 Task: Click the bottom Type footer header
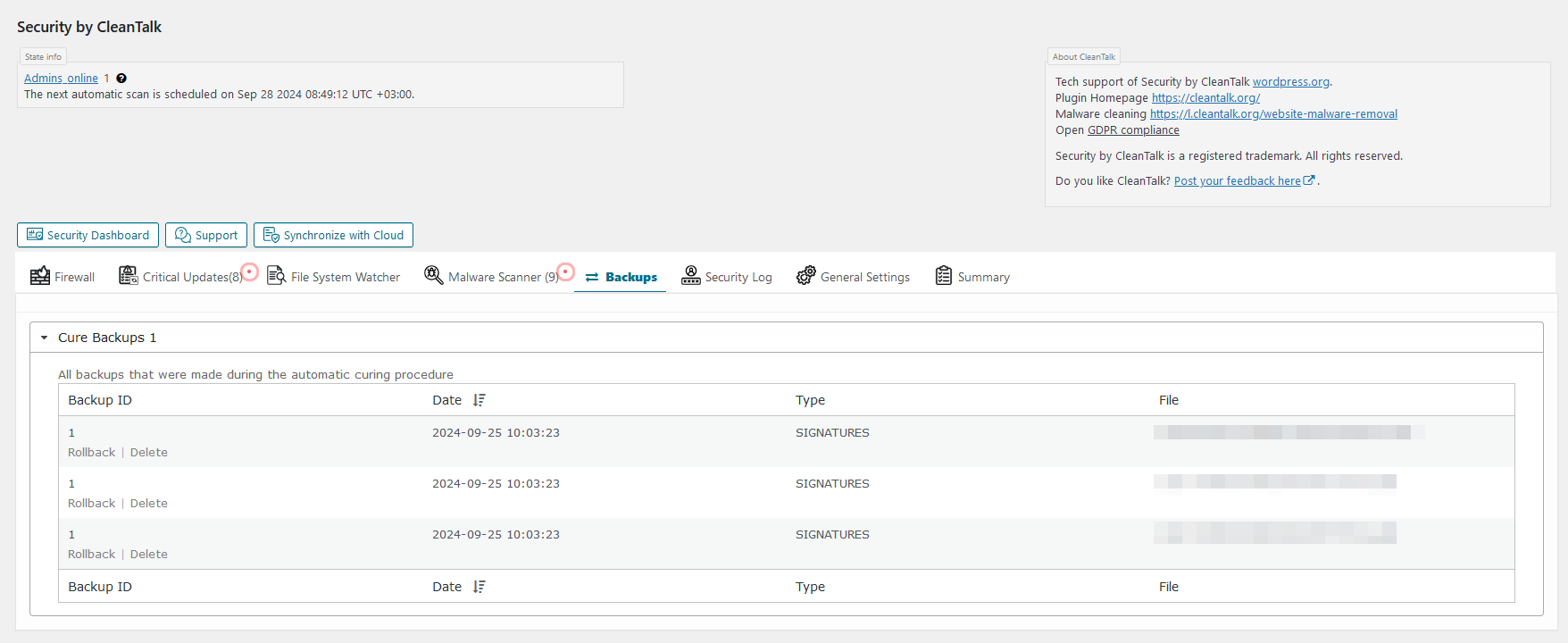click(x=810, y=587)
